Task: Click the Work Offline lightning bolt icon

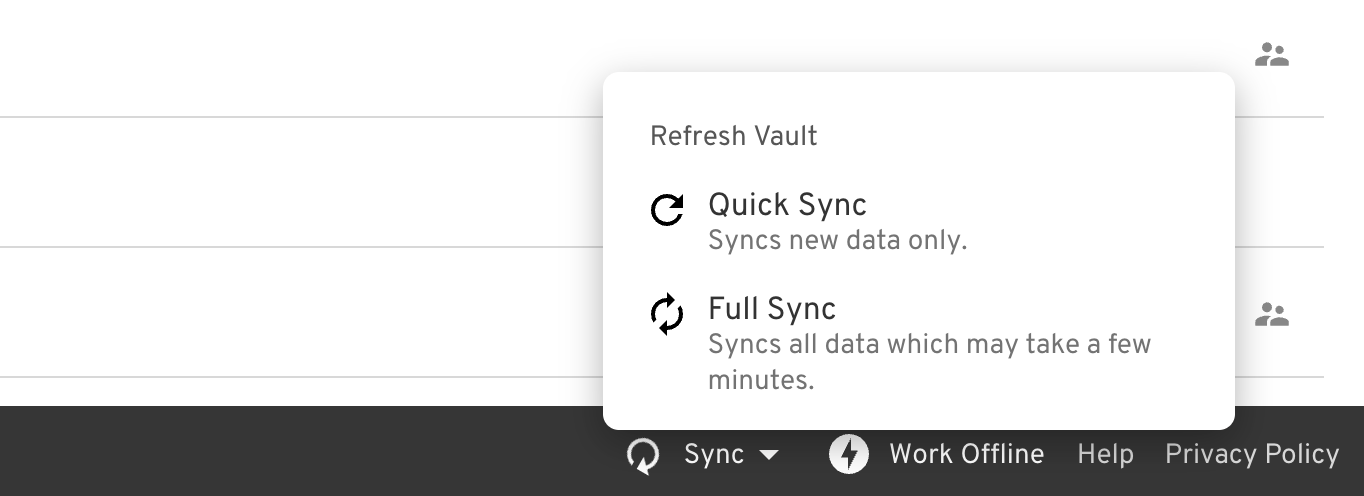Action: tap(849, 455)
